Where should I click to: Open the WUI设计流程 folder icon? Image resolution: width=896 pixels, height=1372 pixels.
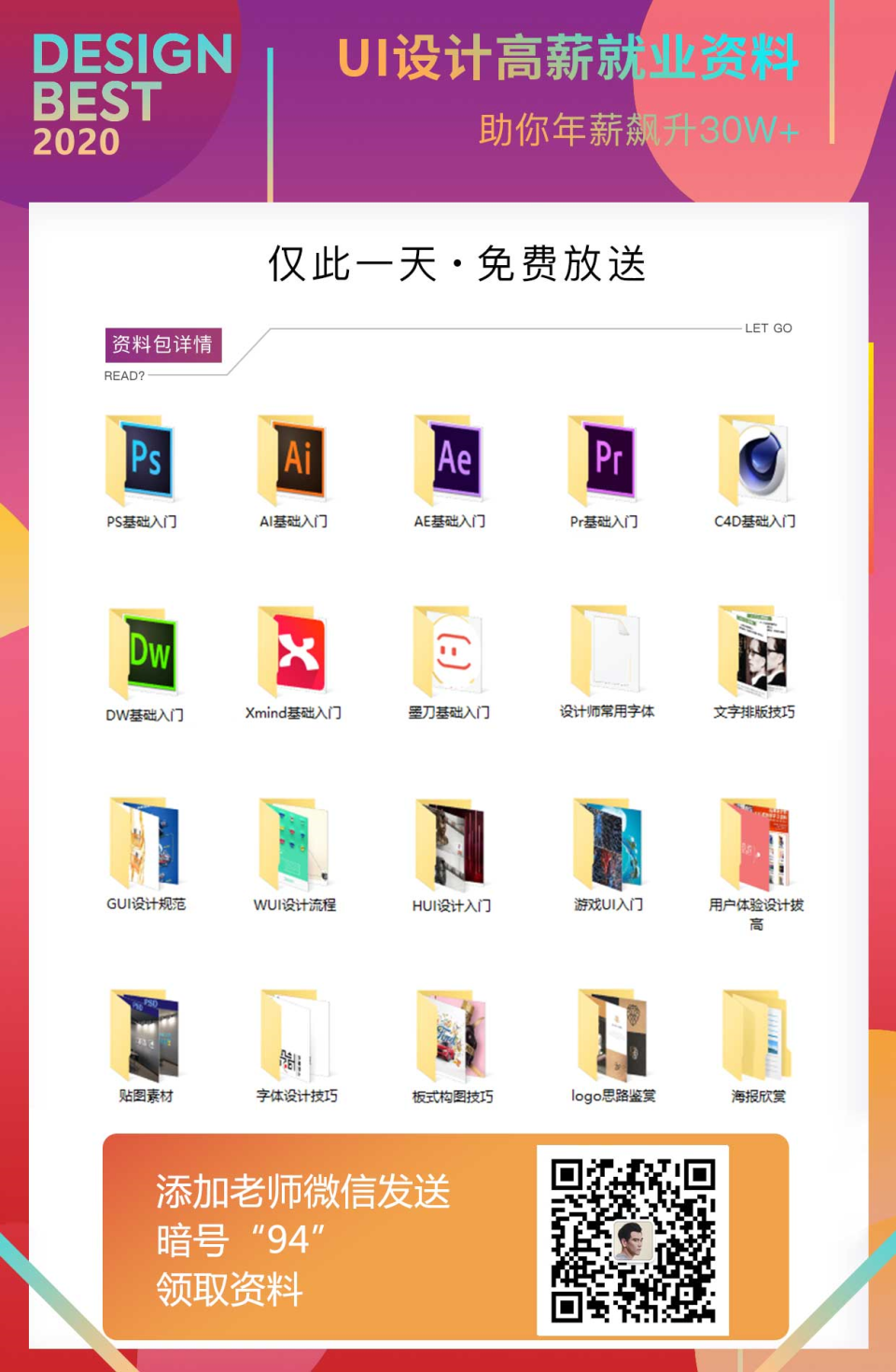(294, 844)
